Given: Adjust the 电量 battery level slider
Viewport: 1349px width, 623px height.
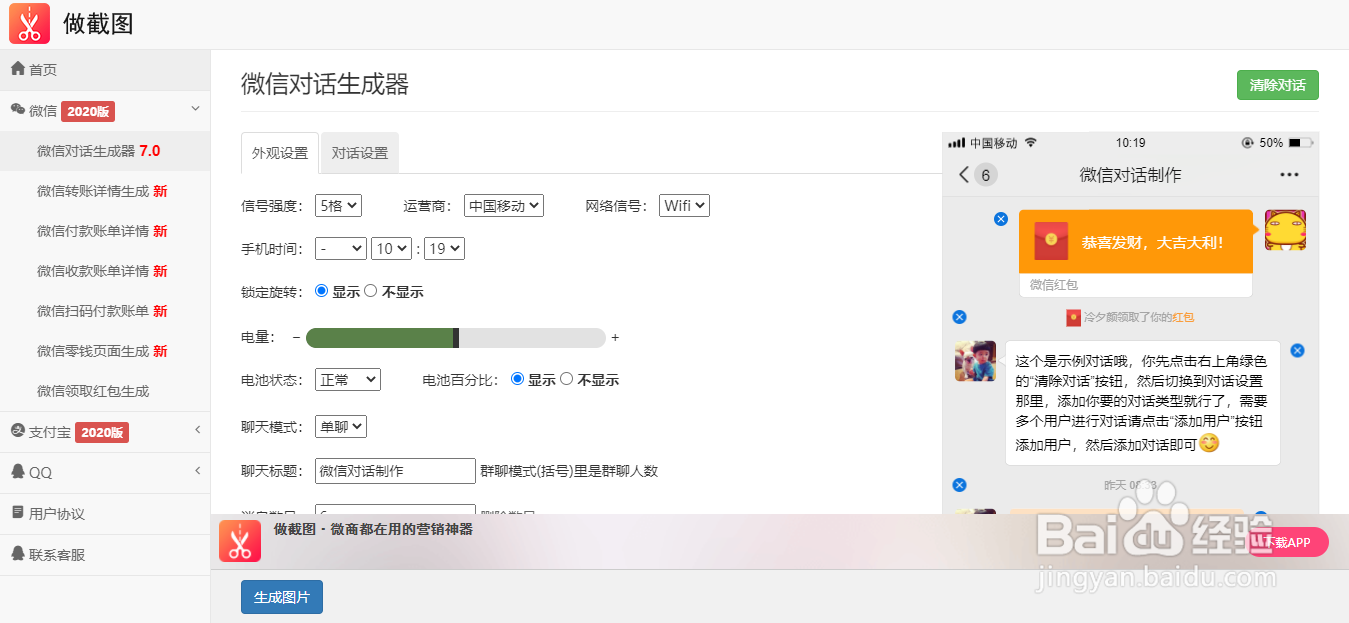Looking at the screenshot, I should pos(456,338).
